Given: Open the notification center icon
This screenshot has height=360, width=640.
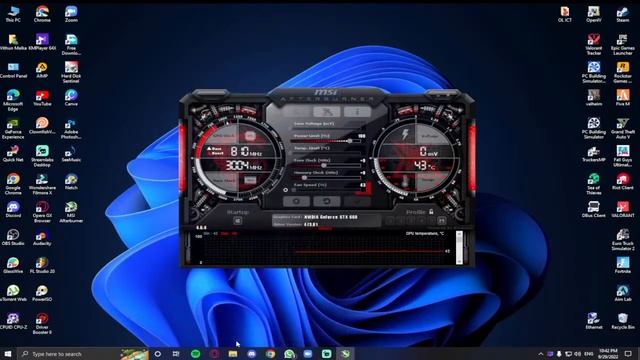Looking at the screenshot, I should pyautogui.click(x=628, y=354).
